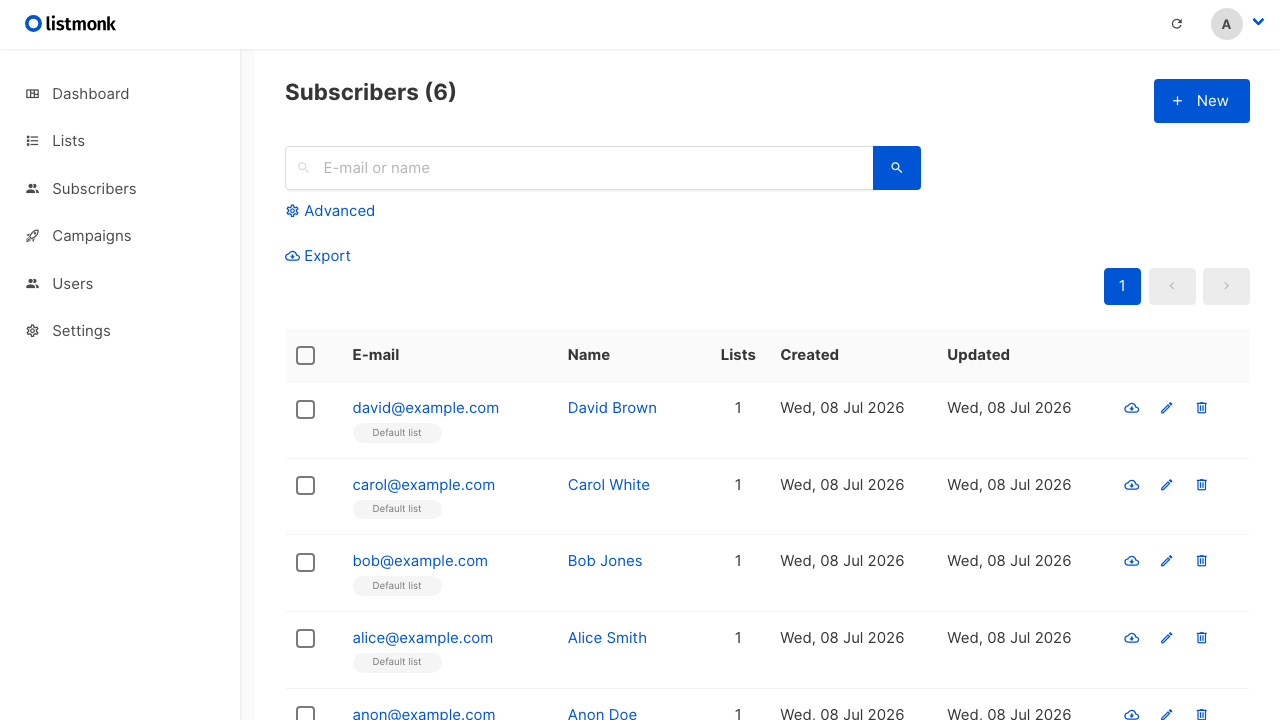Download data for Bob Jones row

[1132, 561]
